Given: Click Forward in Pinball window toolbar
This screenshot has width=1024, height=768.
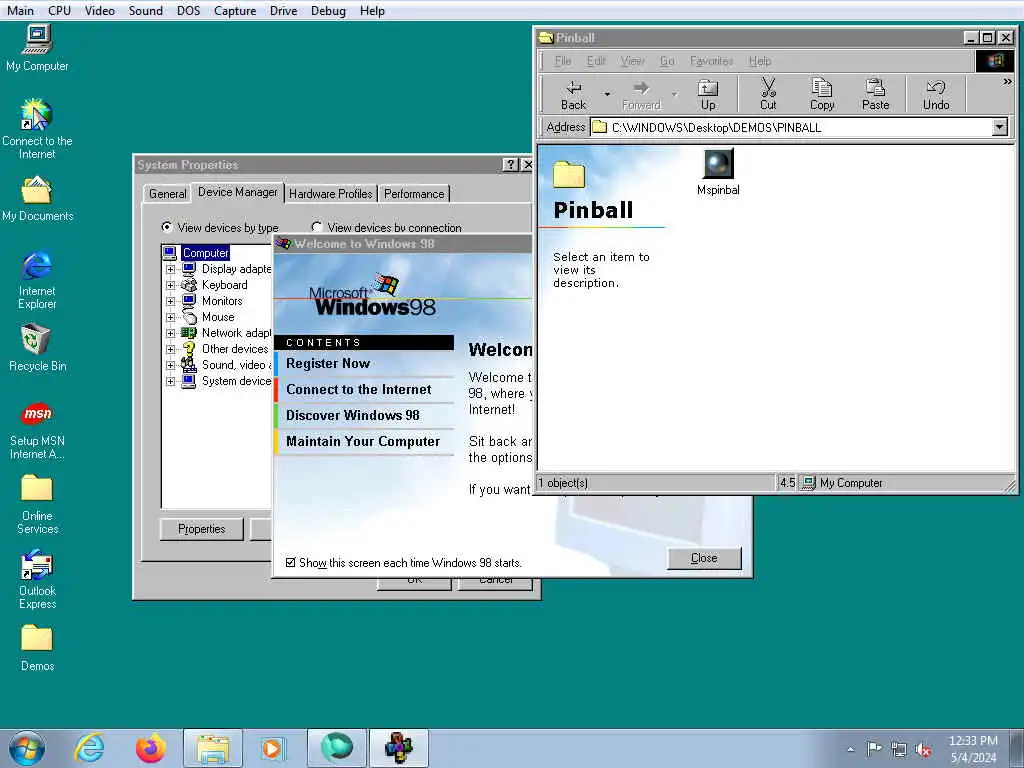Looking at the screenshot, I should [x=641, y=95].
